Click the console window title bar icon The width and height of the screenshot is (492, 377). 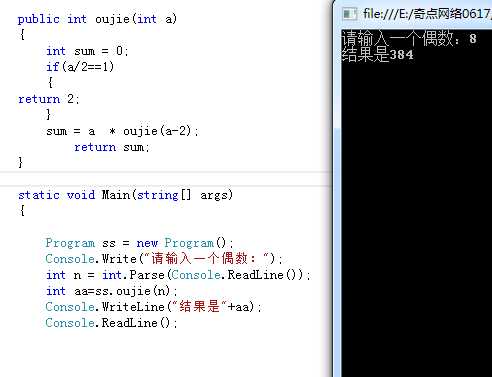coord(350,14)
